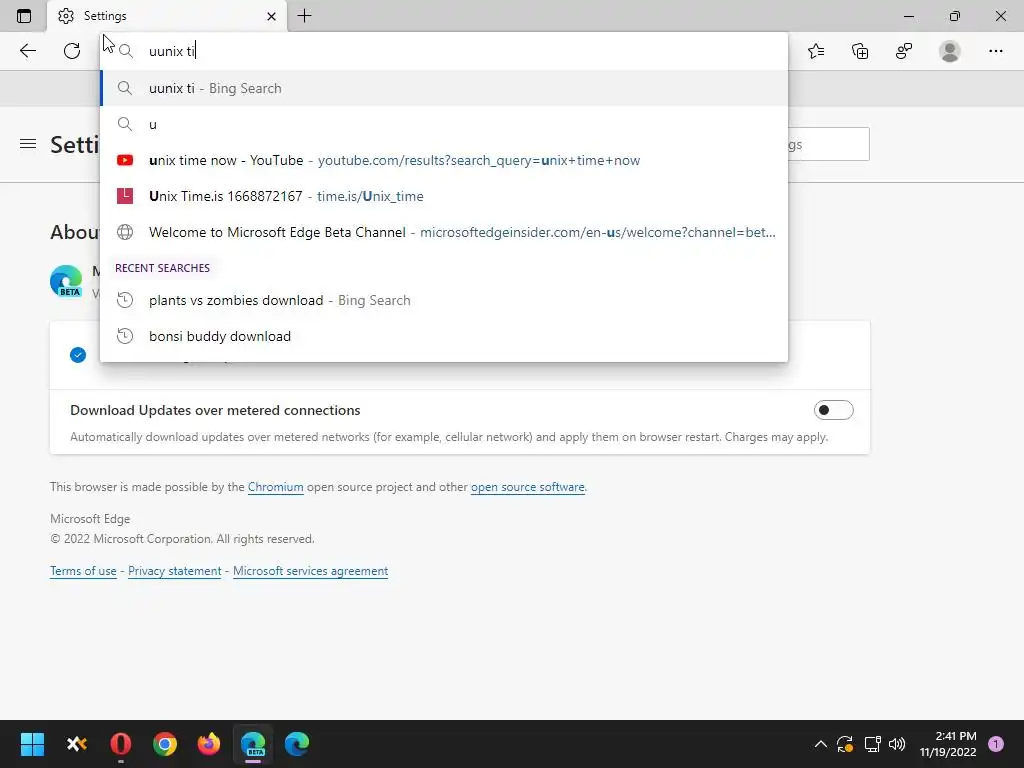Select recent search 'plants vs zombies download'
The height and width of the screenshot is (768, 1024).
[444, 300]
